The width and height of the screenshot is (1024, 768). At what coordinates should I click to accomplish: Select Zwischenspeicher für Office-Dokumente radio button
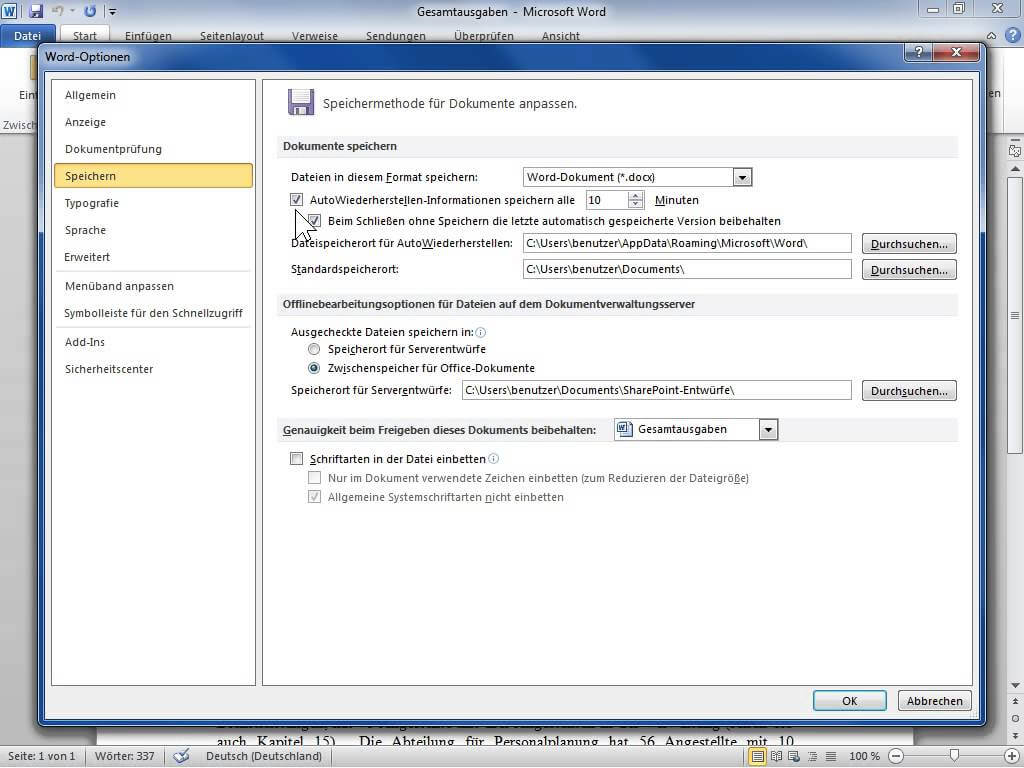[314, 368]
